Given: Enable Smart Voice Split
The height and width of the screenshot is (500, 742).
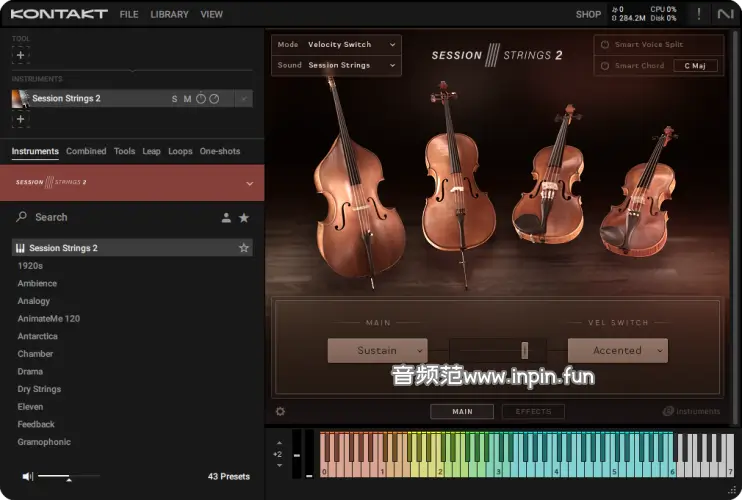Looking at the screenshot, I should 605,45.
